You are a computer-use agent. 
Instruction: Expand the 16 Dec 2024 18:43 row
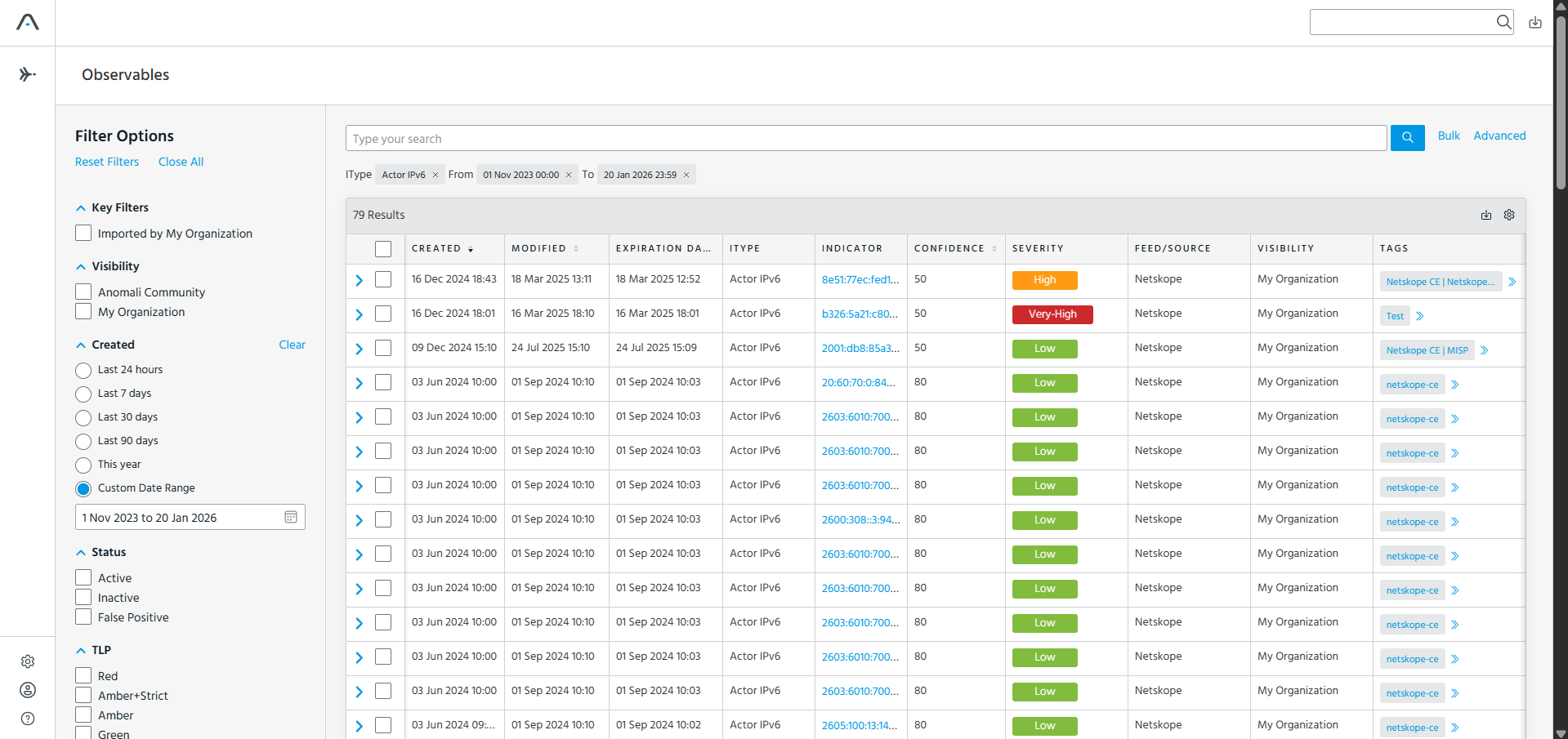pyautogui.click(x=359, y=280)
